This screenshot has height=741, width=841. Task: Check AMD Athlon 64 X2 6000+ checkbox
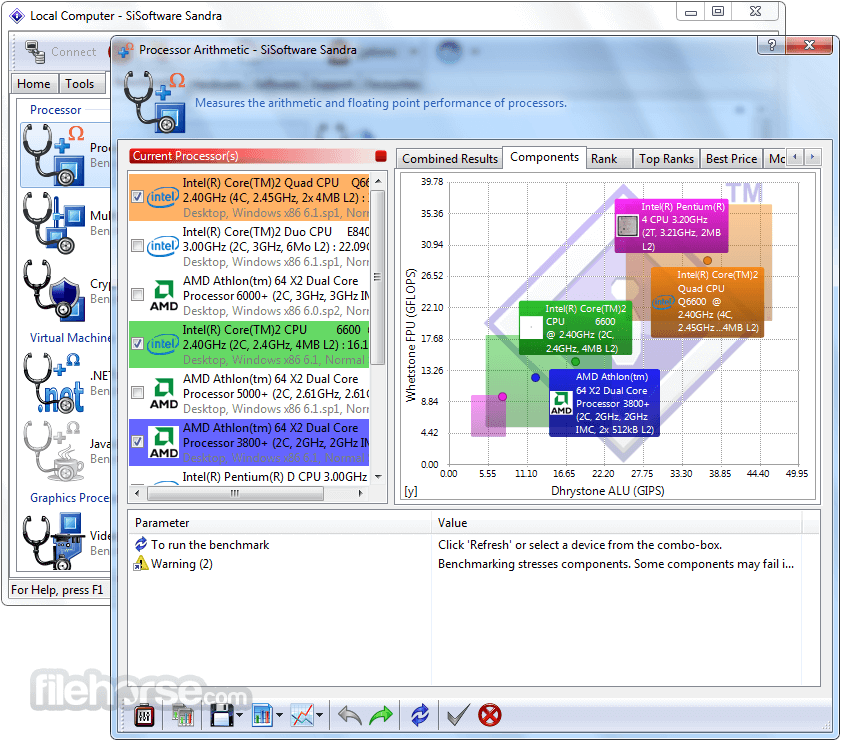(x=137, y=295)
